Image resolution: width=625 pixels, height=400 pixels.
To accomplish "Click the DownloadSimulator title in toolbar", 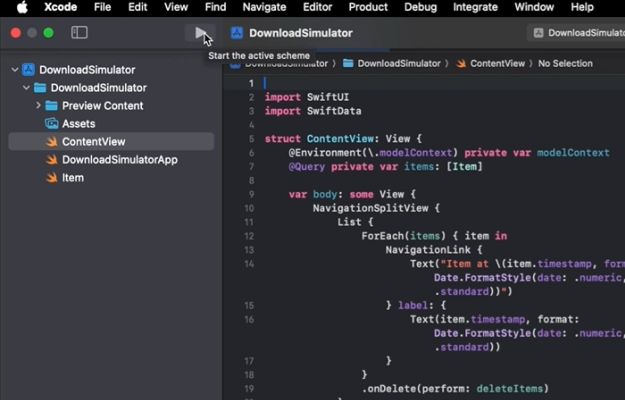I will (x=301, y=33).
